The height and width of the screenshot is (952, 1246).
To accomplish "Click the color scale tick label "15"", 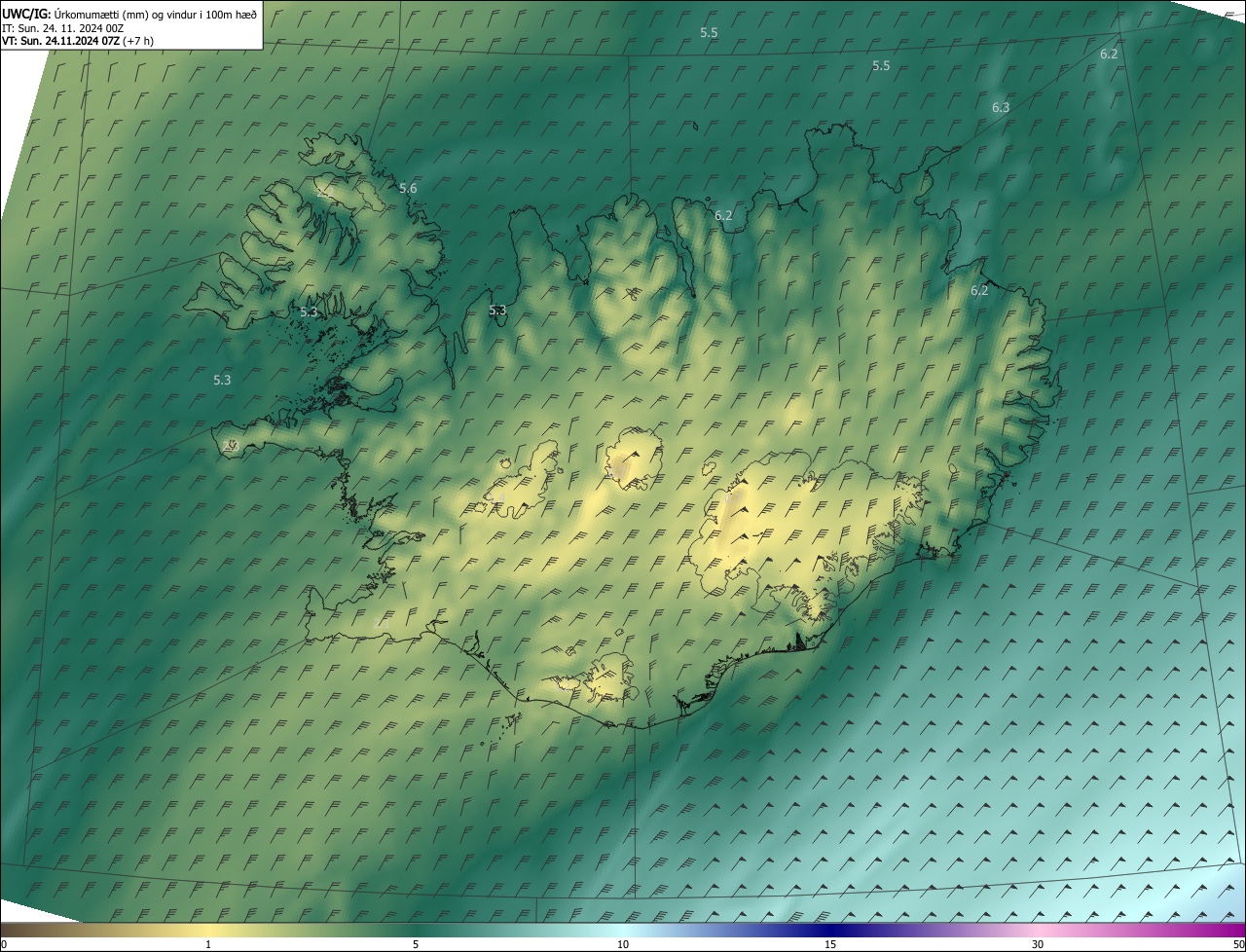I will pos(830,944).
